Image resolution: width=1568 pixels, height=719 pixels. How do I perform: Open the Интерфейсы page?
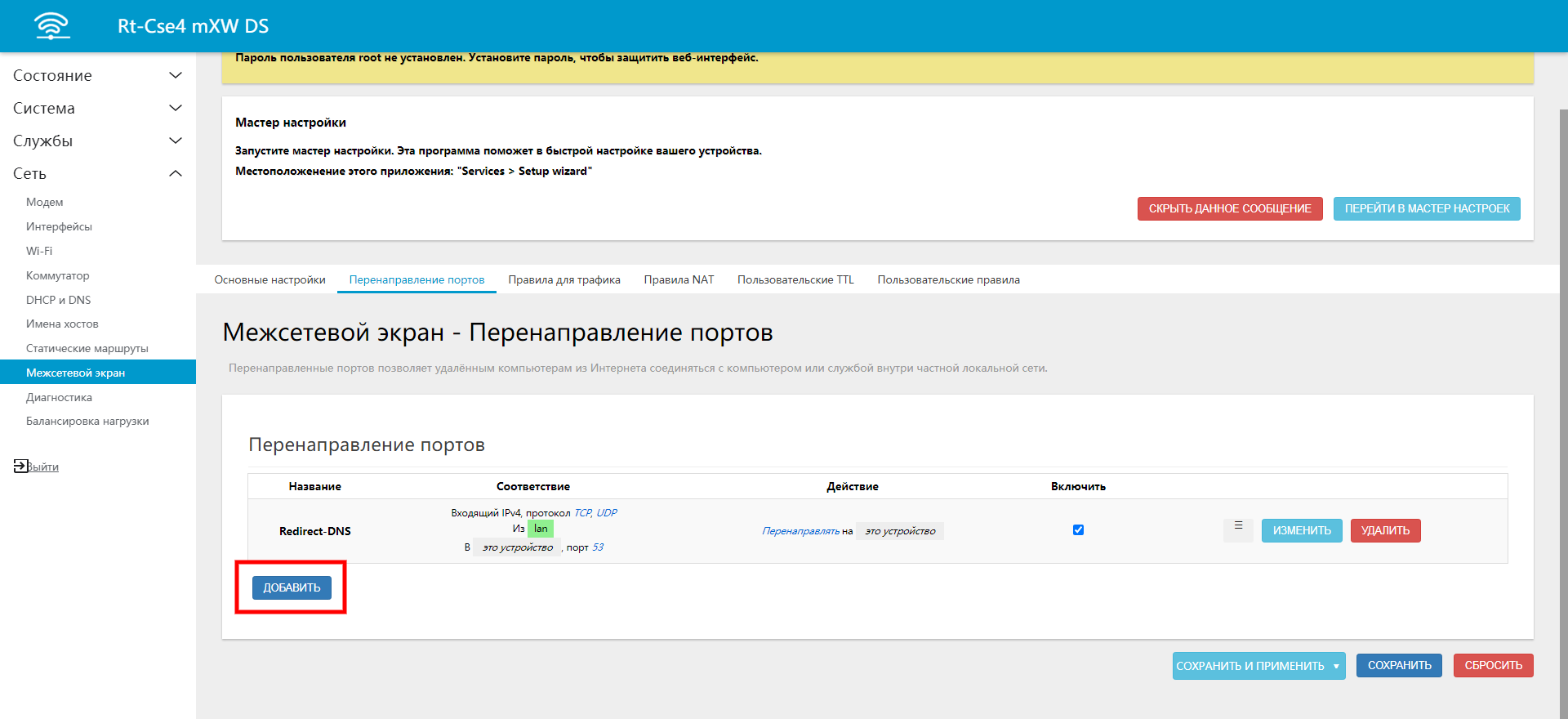click(59, 226)
